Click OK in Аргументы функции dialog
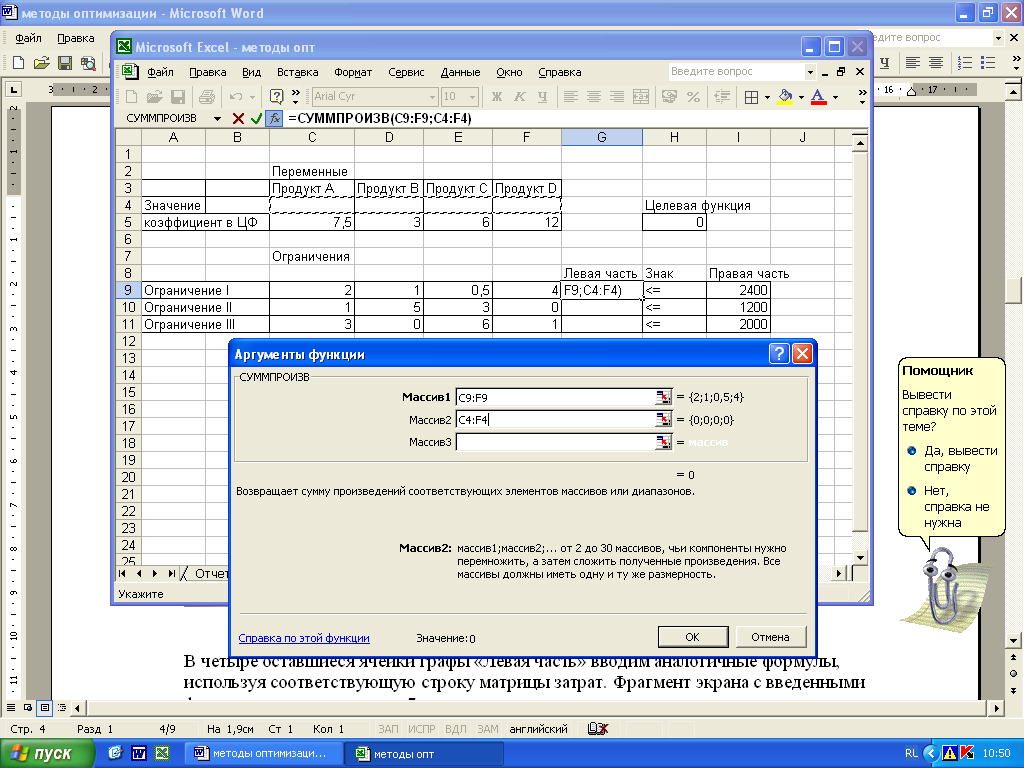Image resolution: width=1024 pixels, height=768 pixels. [x=692, y=637]
